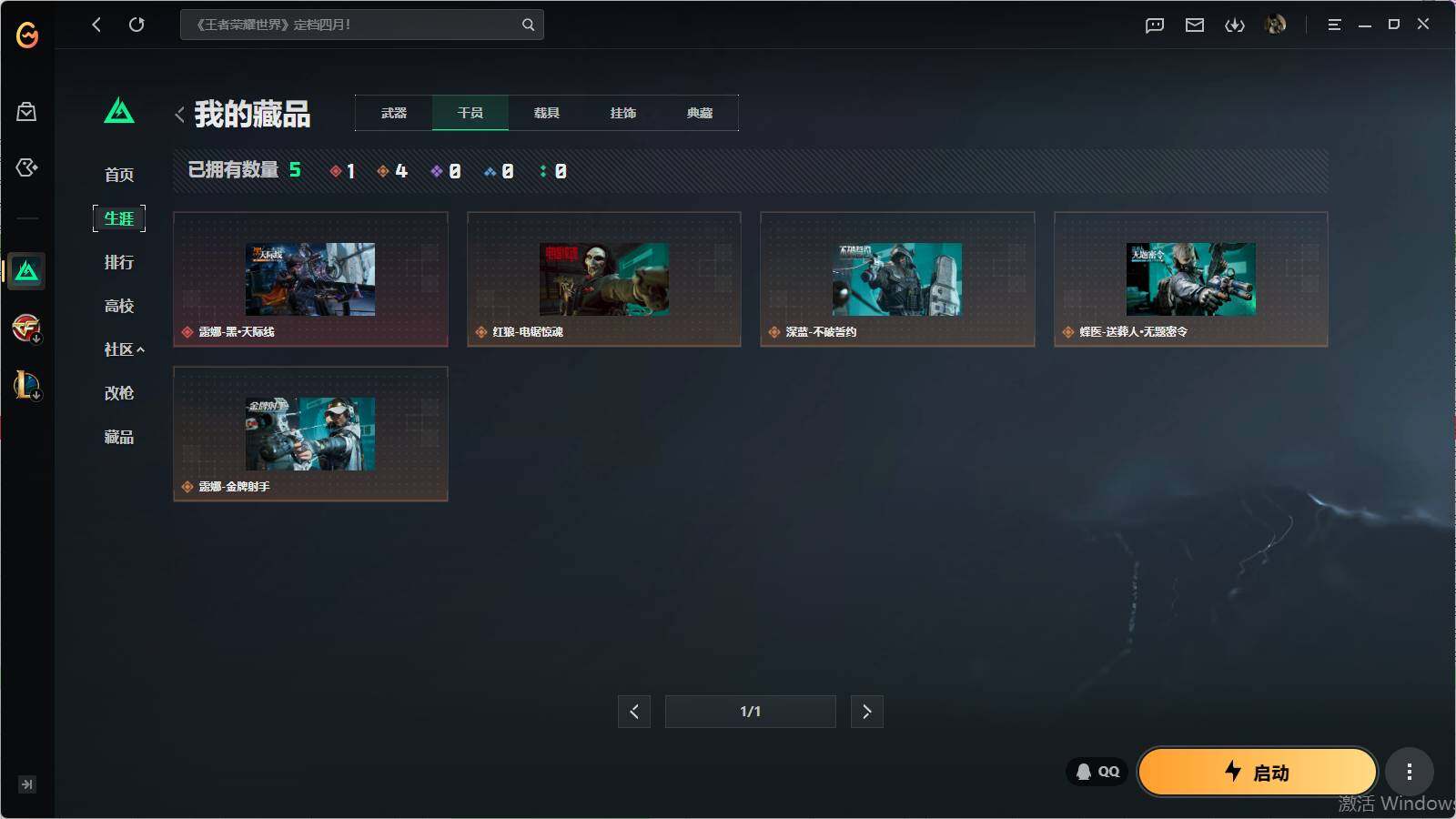Open the 露娜-金牌射手 skin card
Viewport: 1456px width, 819px height.
pos(310,434)
